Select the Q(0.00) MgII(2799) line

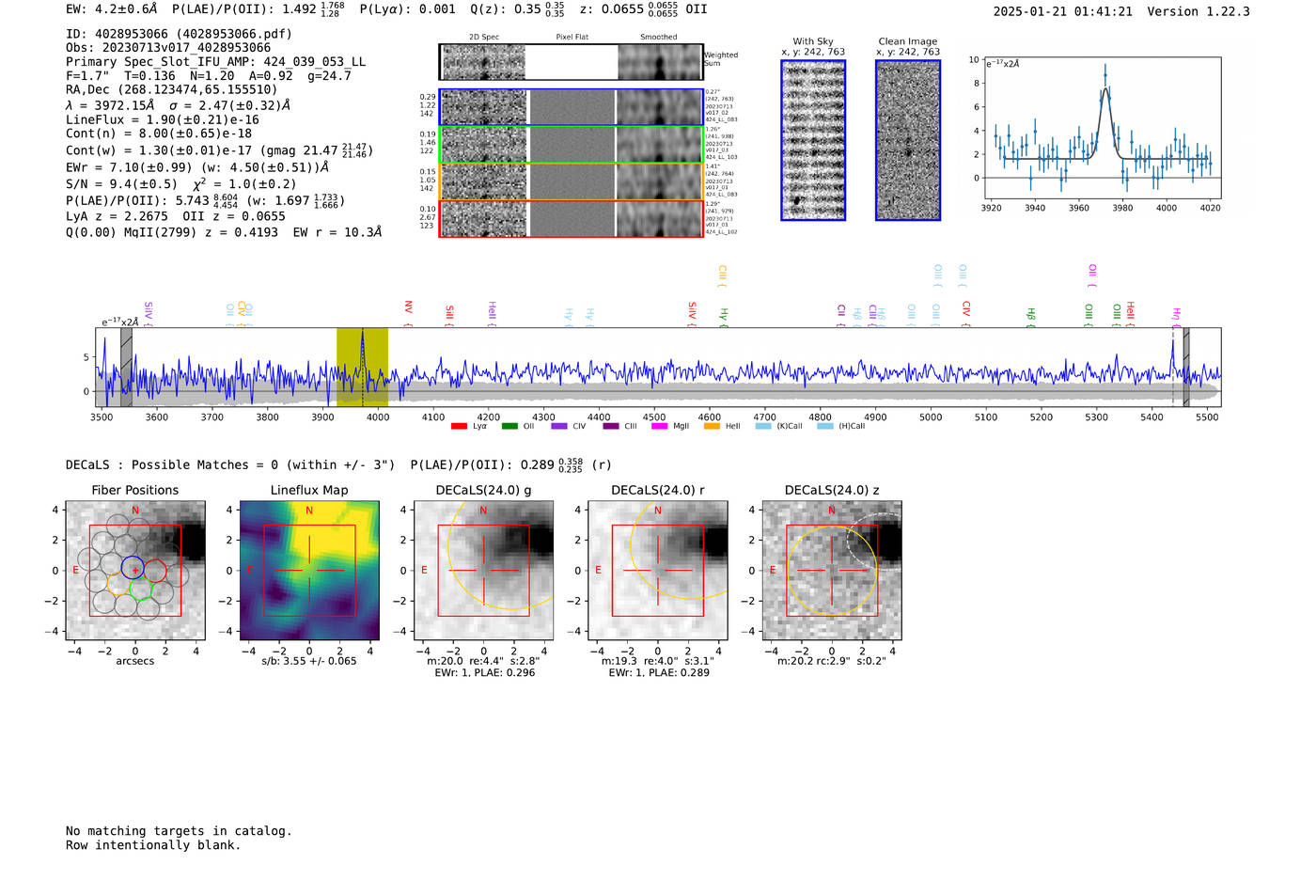tap(224, 232)
